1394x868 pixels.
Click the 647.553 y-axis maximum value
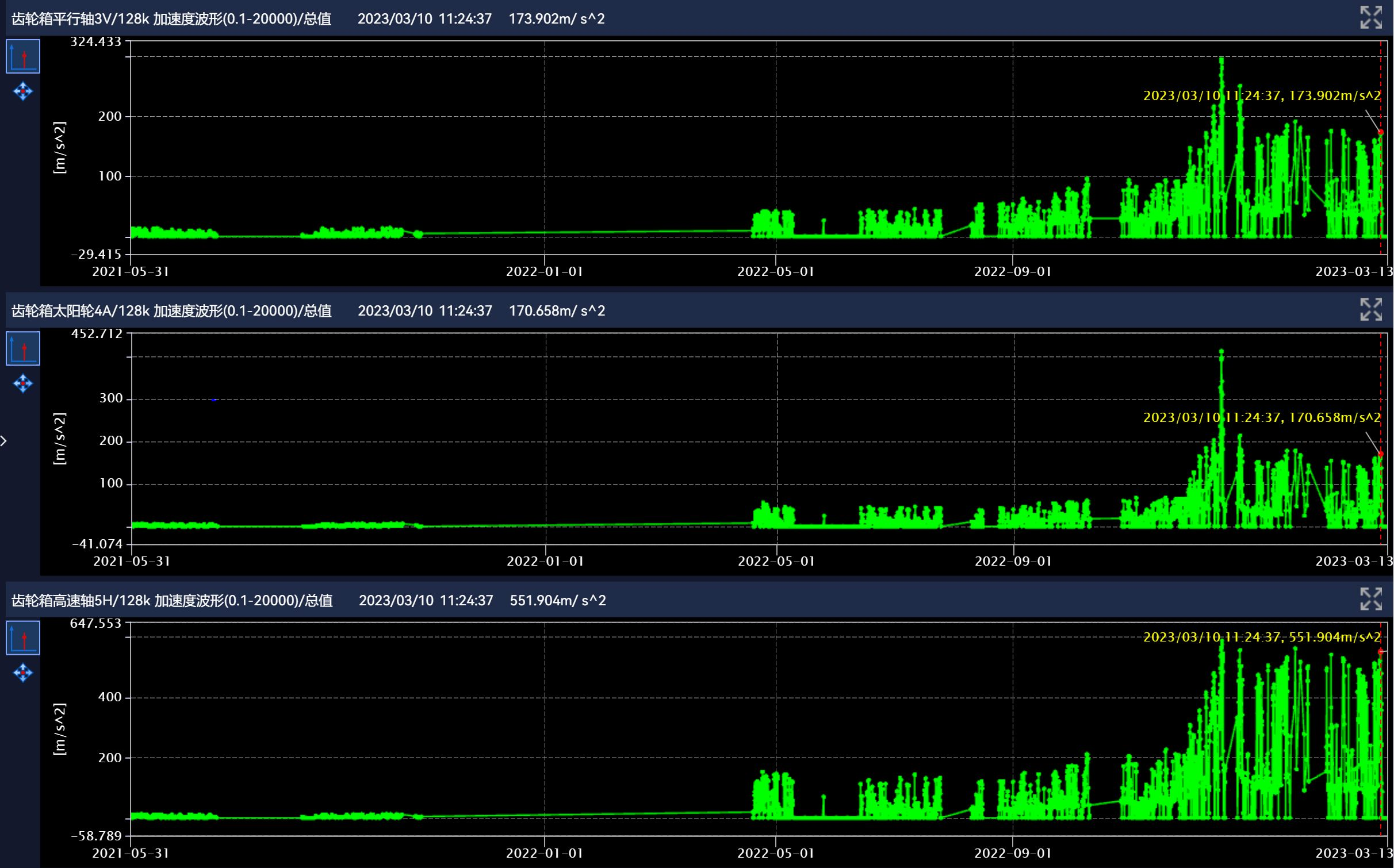[96, 623]
